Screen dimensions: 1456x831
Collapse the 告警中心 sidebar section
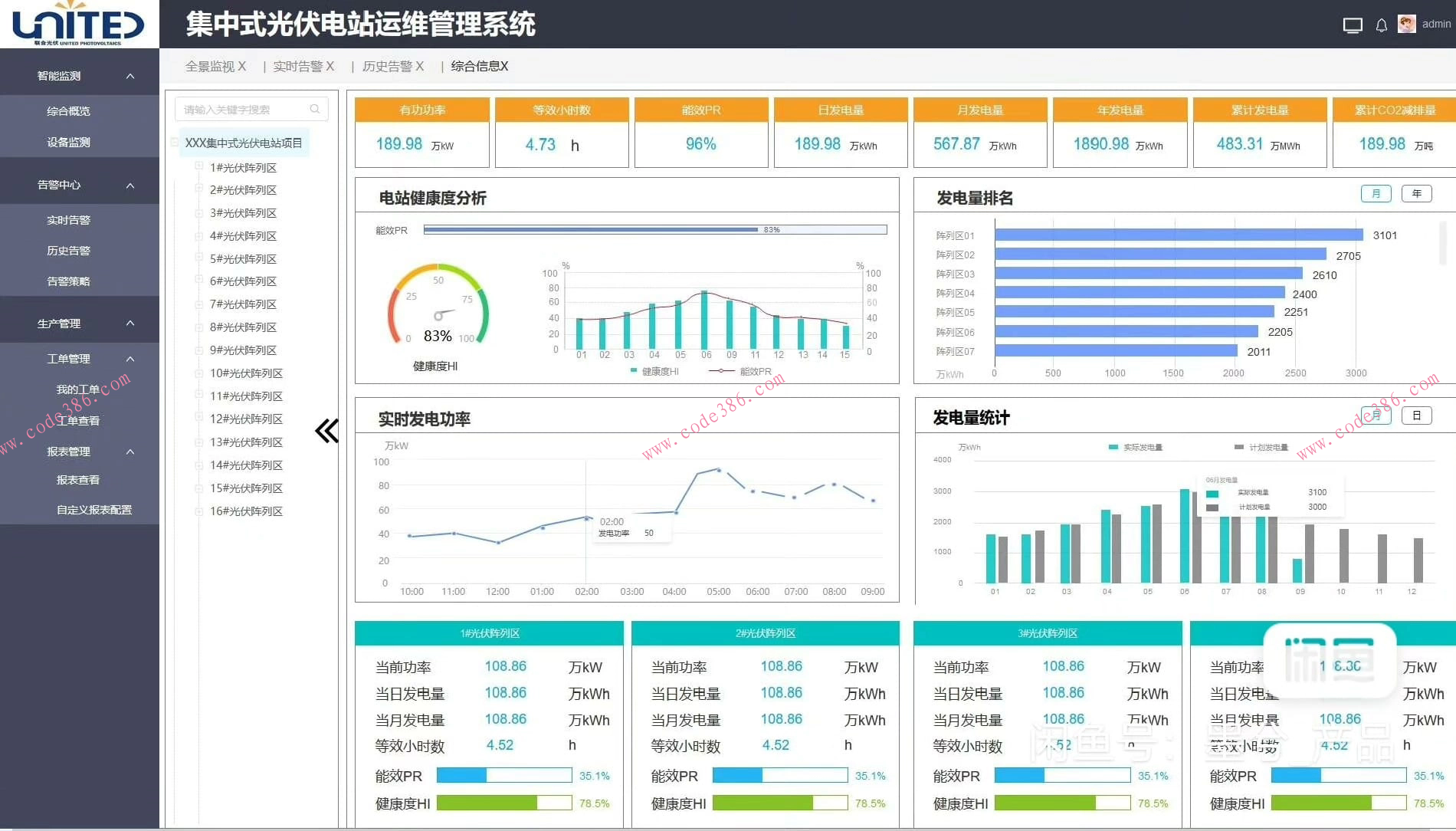click(130, 185)
